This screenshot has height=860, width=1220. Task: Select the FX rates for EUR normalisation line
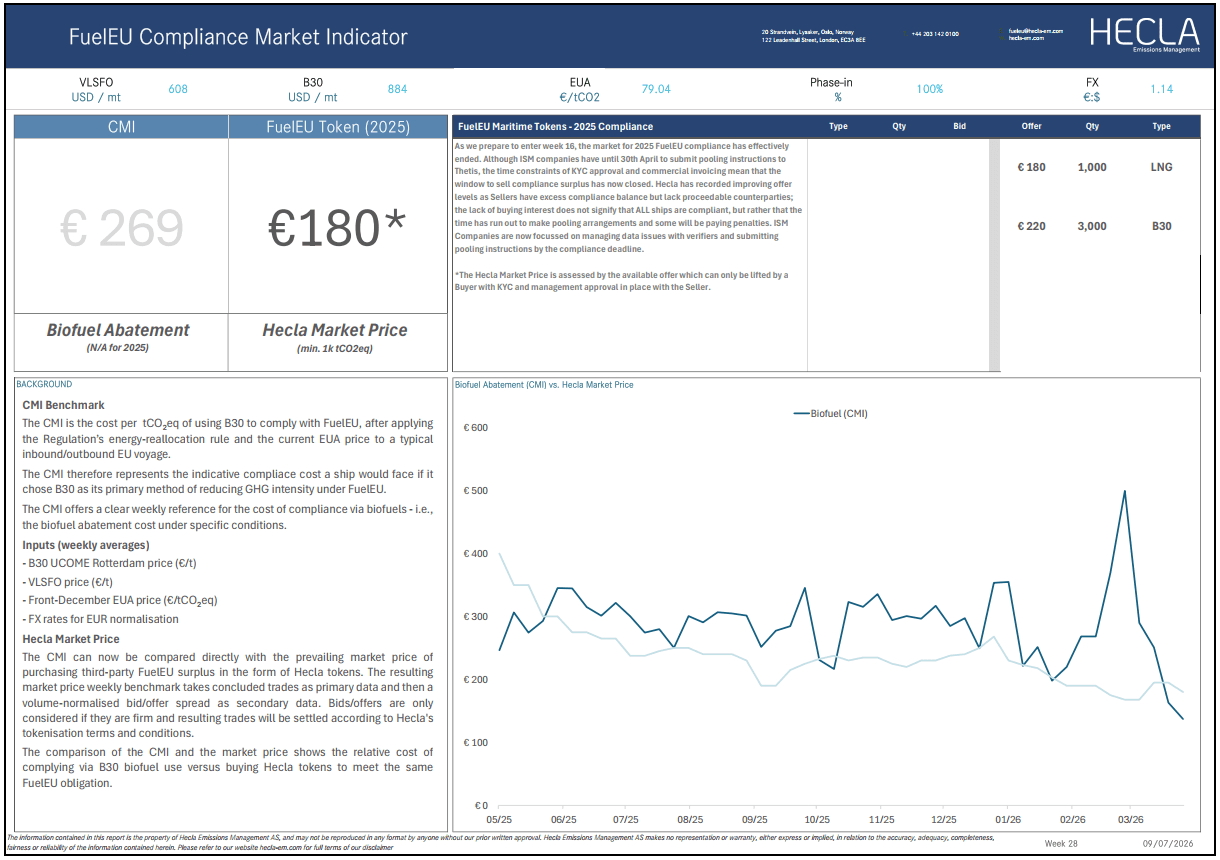click(100, 619)
